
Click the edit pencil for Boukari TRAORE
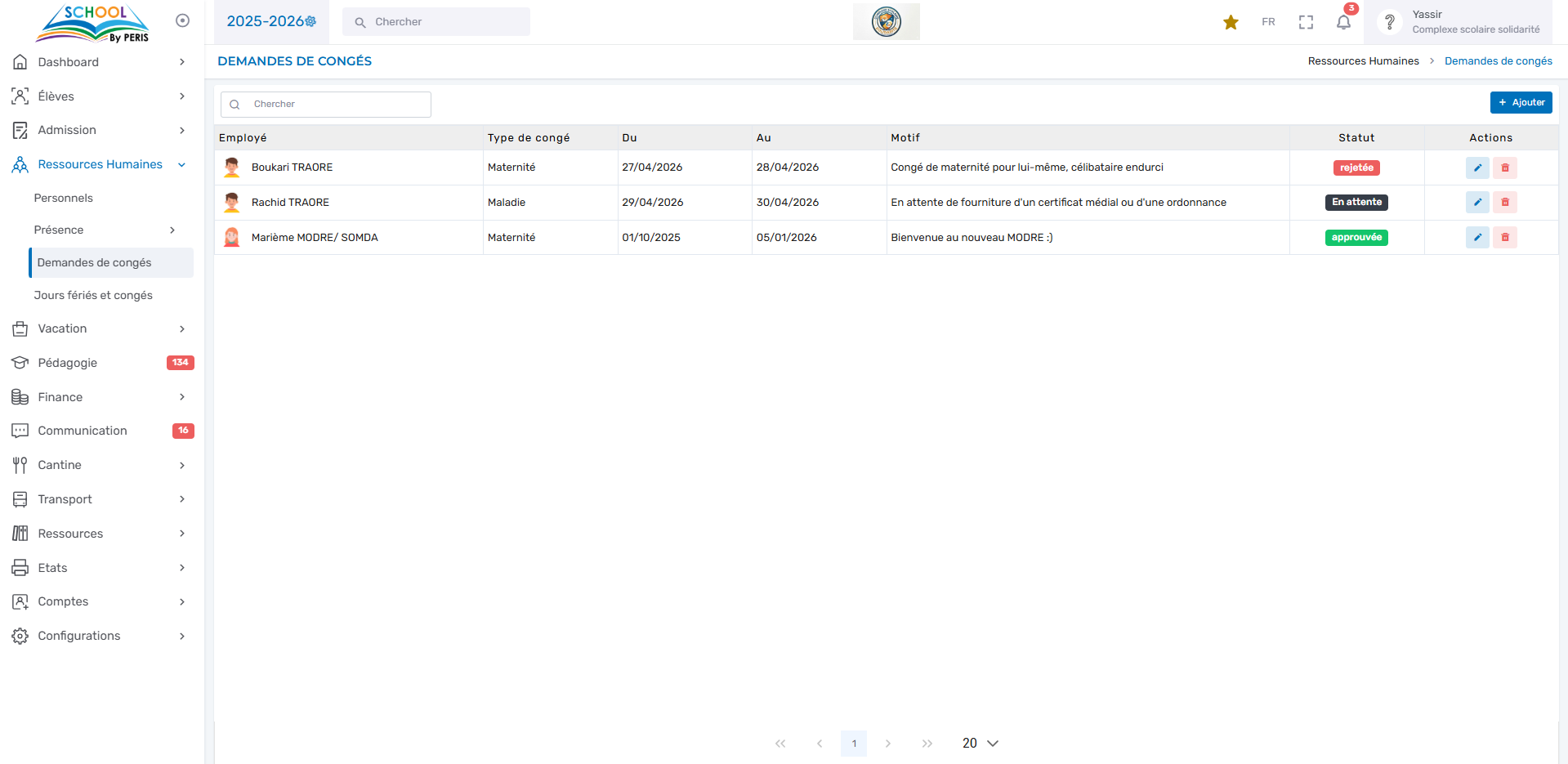point(1476,168)
